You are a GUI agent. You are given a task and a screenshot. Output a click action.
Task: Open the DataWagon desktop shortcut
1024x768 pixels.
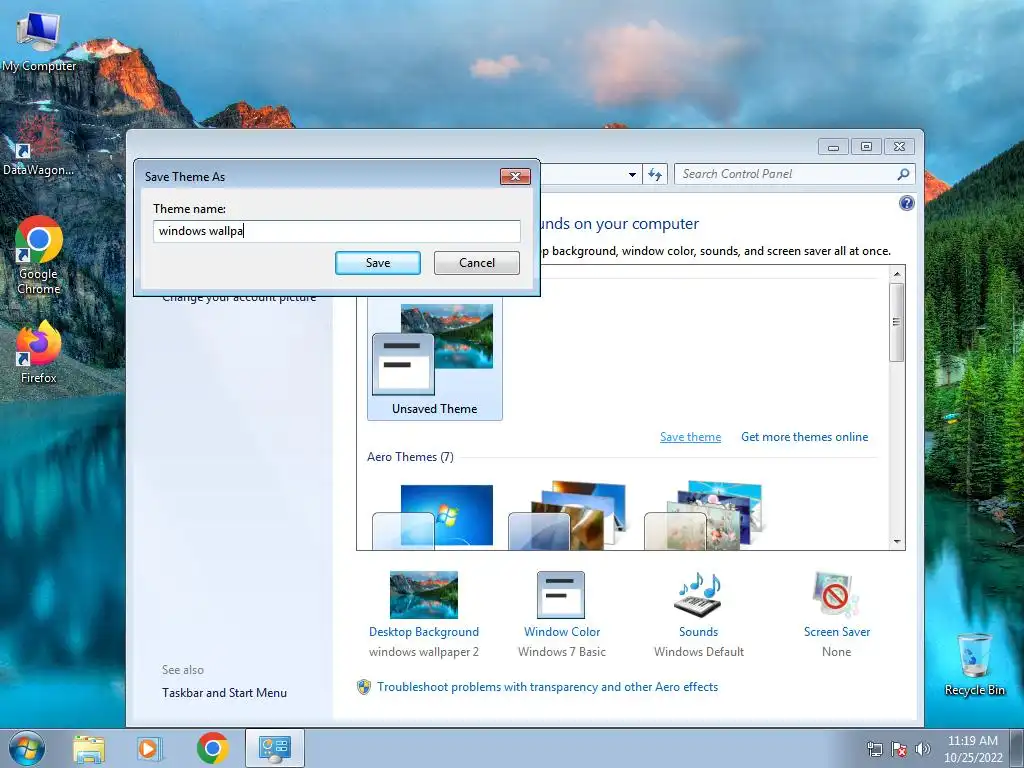(x=38, y=145)
